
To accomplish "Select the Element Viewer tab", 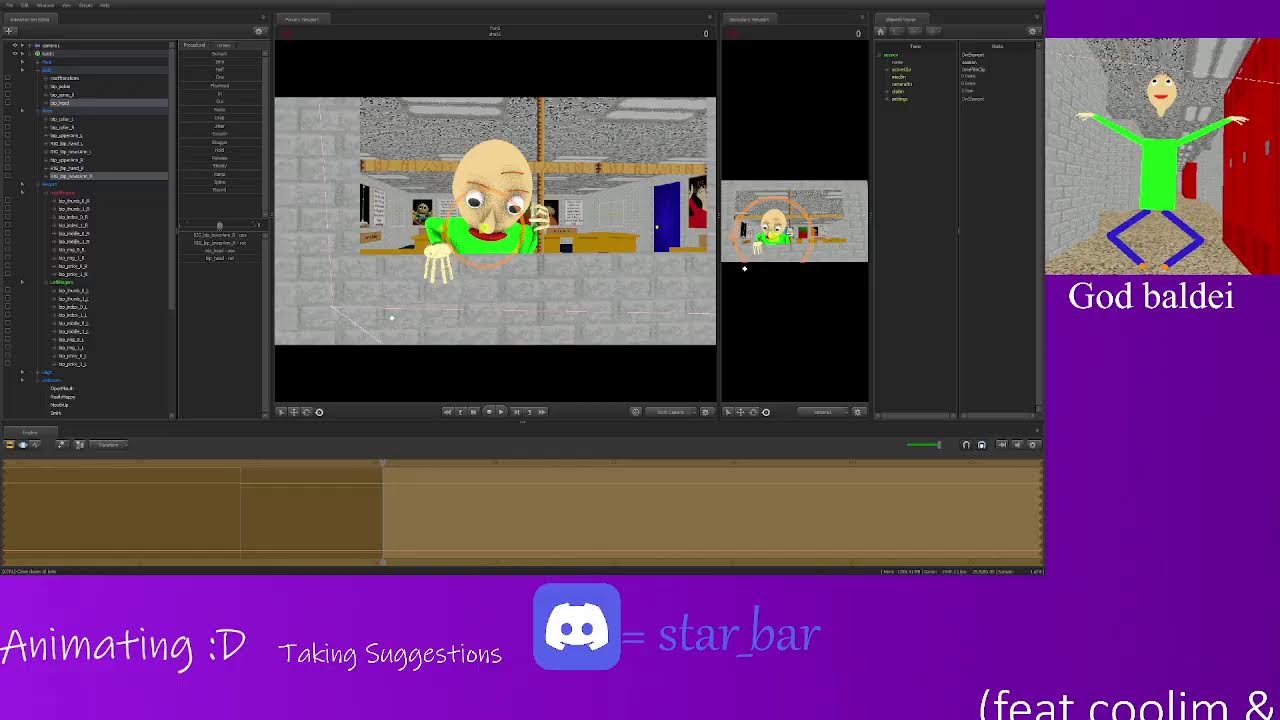I will point(901,19).
